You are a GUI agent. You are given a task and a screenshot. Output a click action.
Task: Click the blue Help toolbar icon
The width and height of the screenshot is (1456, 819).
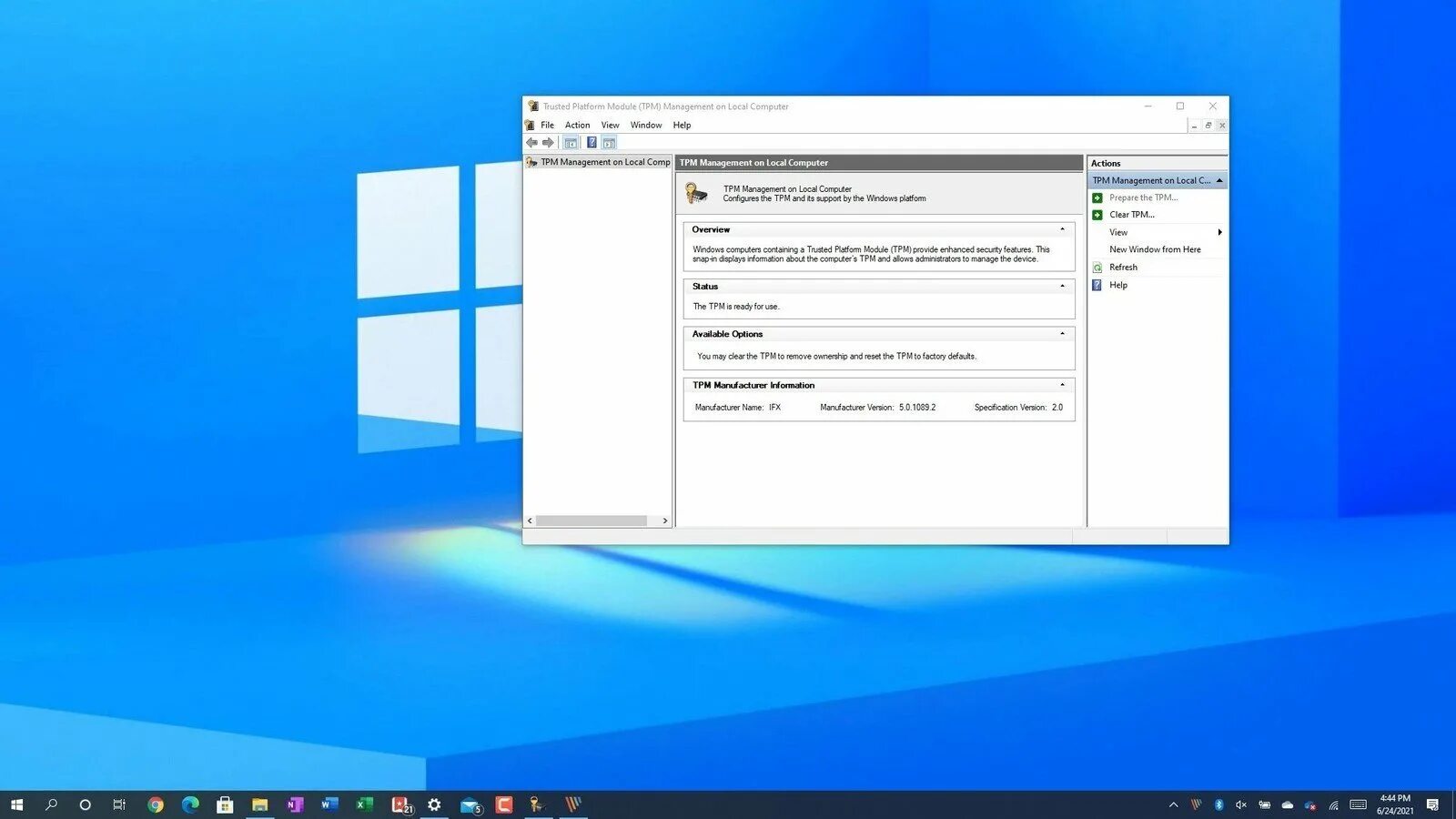point(591,143)
